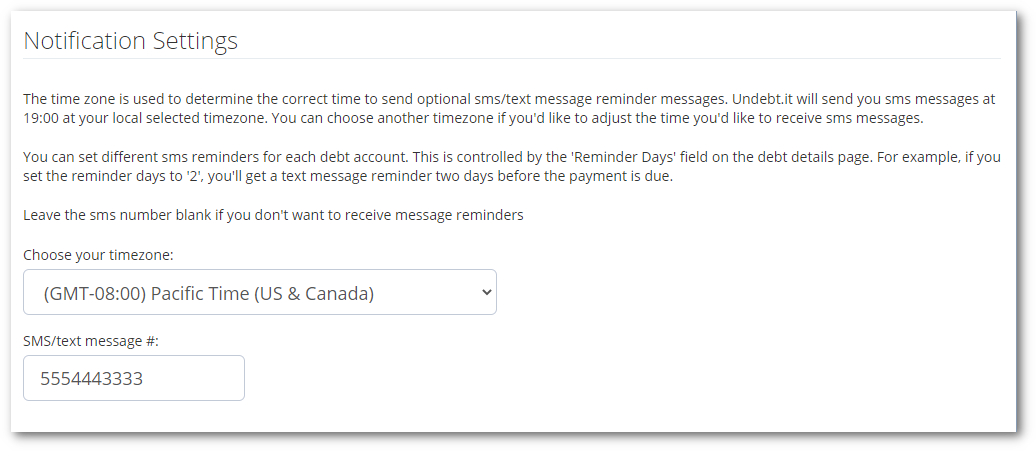Open the Choose your timezone dropdown

pos(260,292)
